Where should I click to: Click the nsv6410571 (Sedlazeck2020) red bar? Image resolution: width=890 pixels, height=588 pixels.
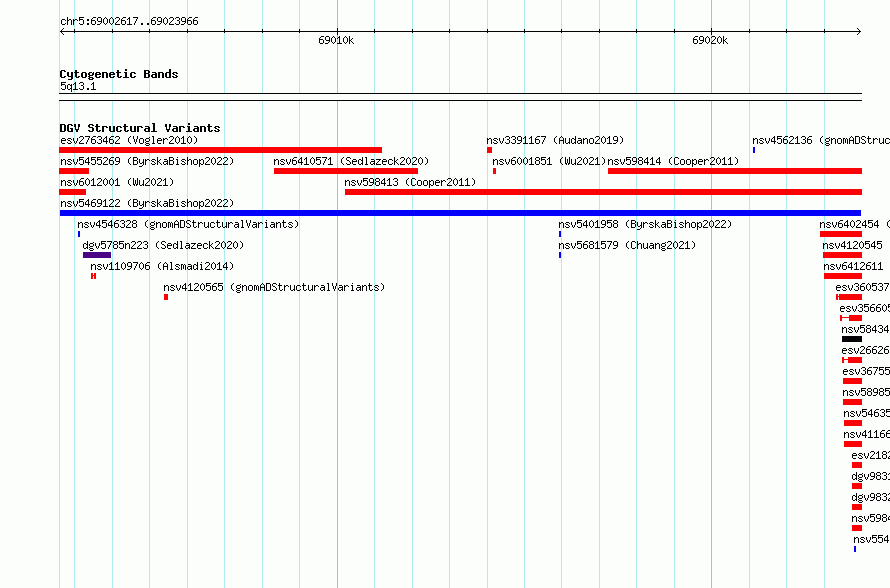point(346,171)
